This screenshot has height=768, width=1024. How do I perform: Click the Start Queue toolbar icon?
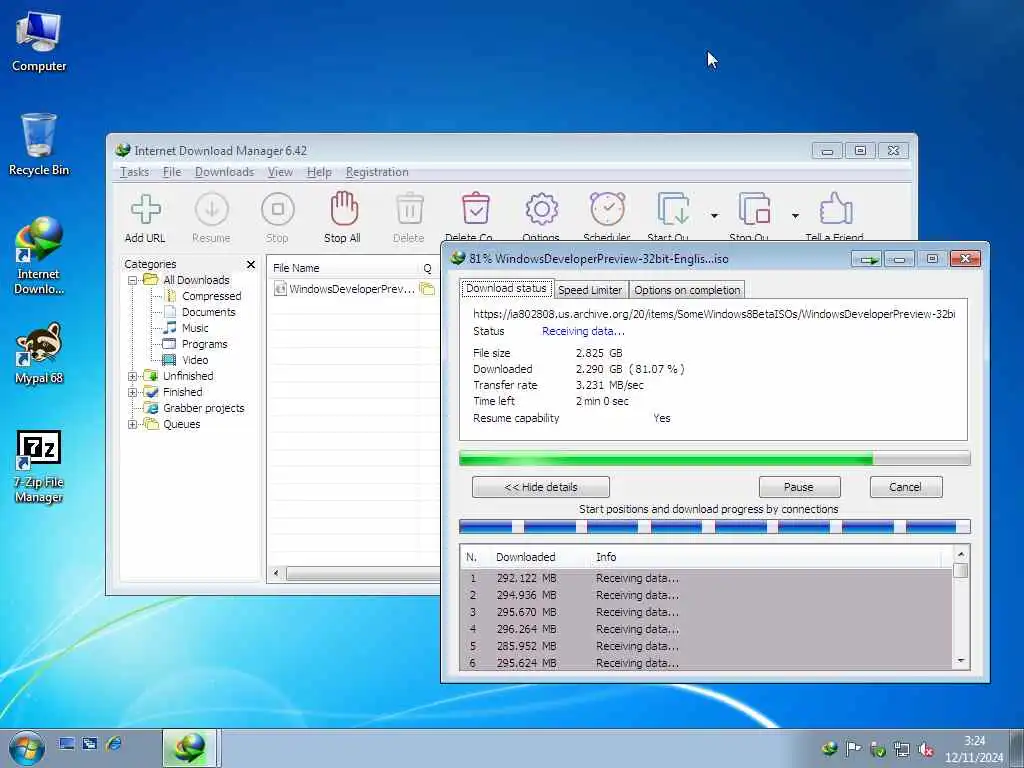point(673,209)
